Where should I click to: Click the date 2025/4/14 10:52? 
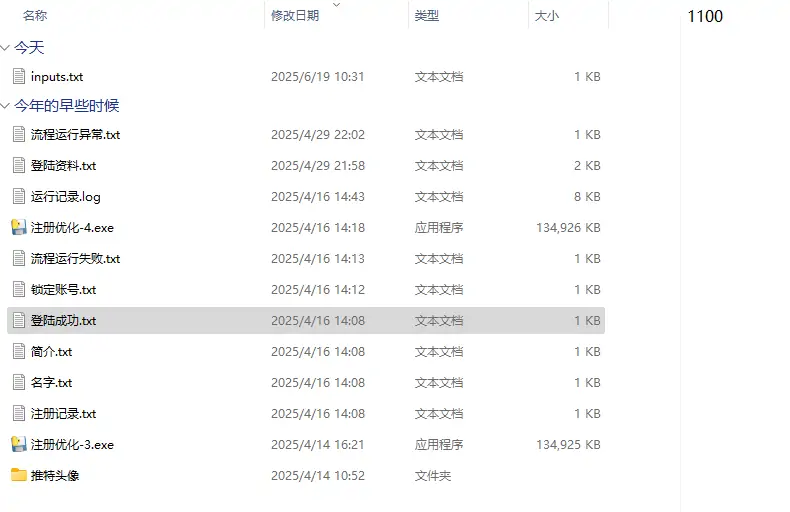click(317, 475)
